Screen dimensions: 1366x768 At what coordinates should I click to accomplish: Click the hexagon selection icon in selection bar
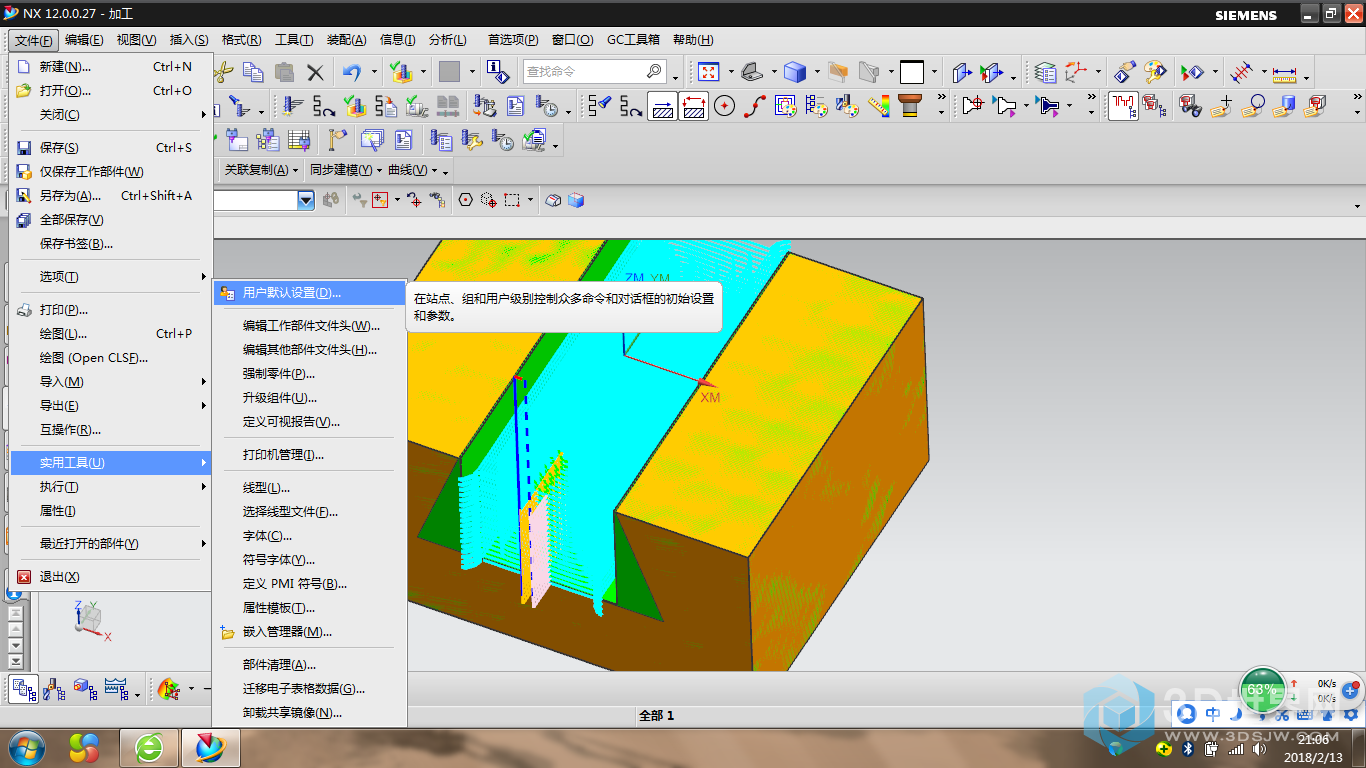[x=465, y=200]
